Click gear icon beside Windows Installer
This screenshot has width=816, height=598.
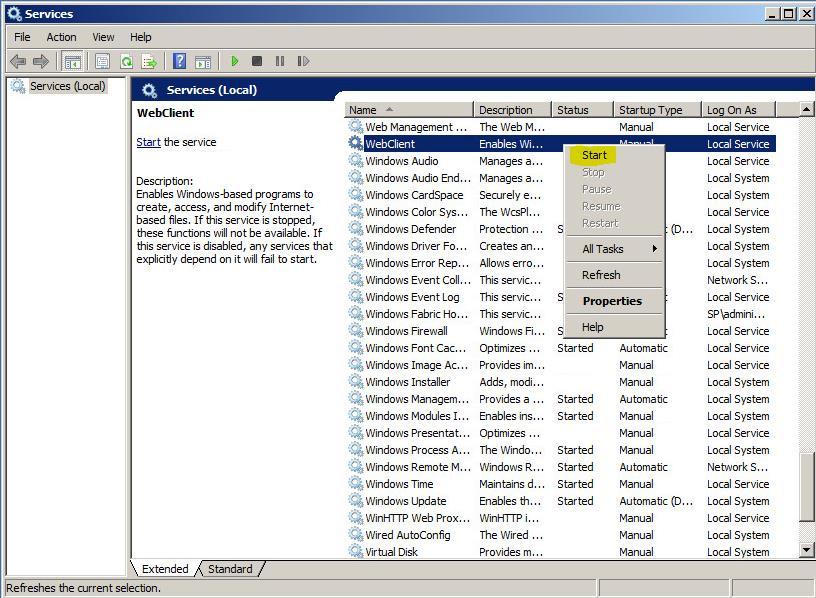point(356,381)
